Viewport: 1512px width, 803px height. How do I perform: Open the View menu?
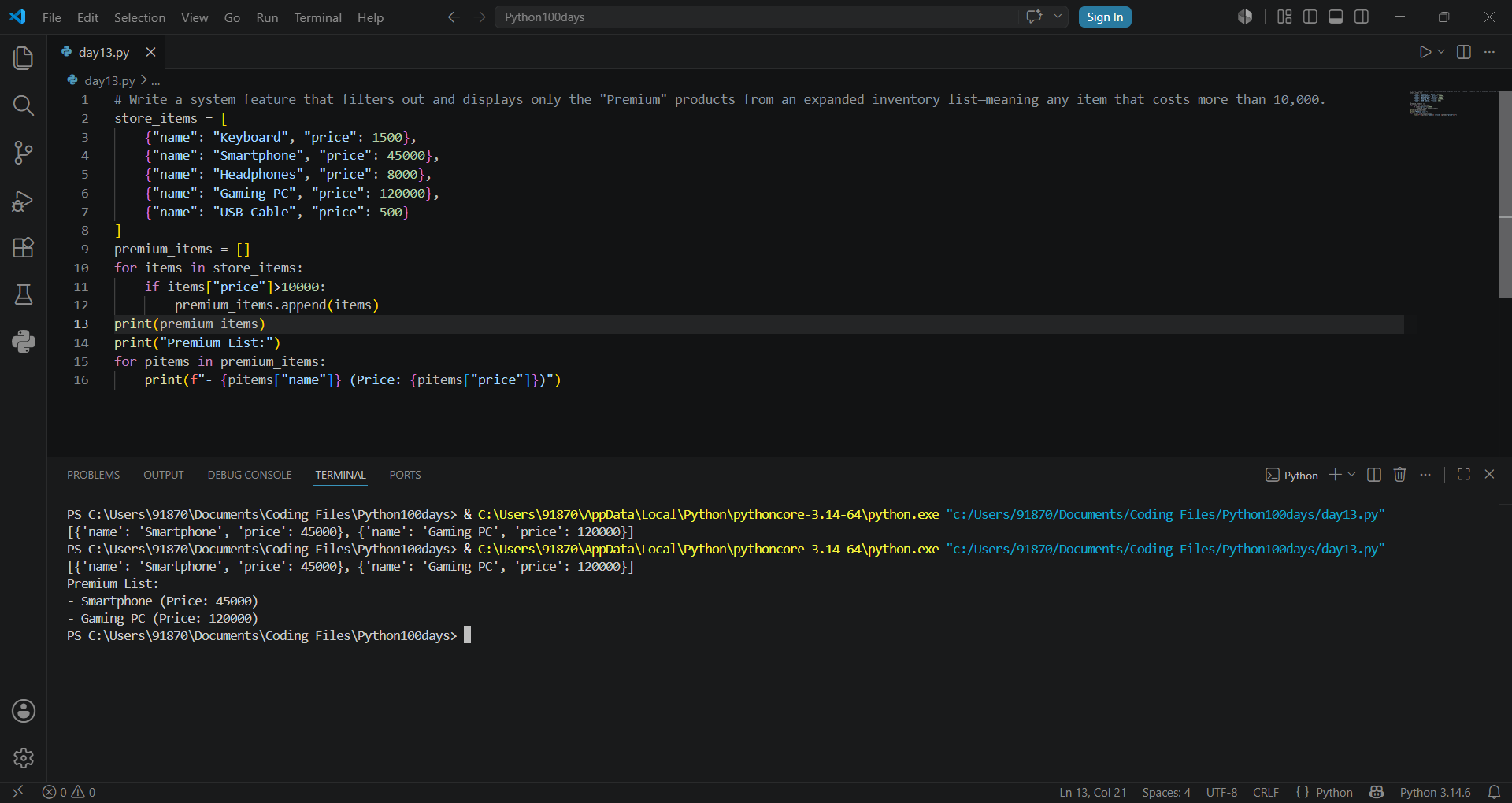coord(195,17)
